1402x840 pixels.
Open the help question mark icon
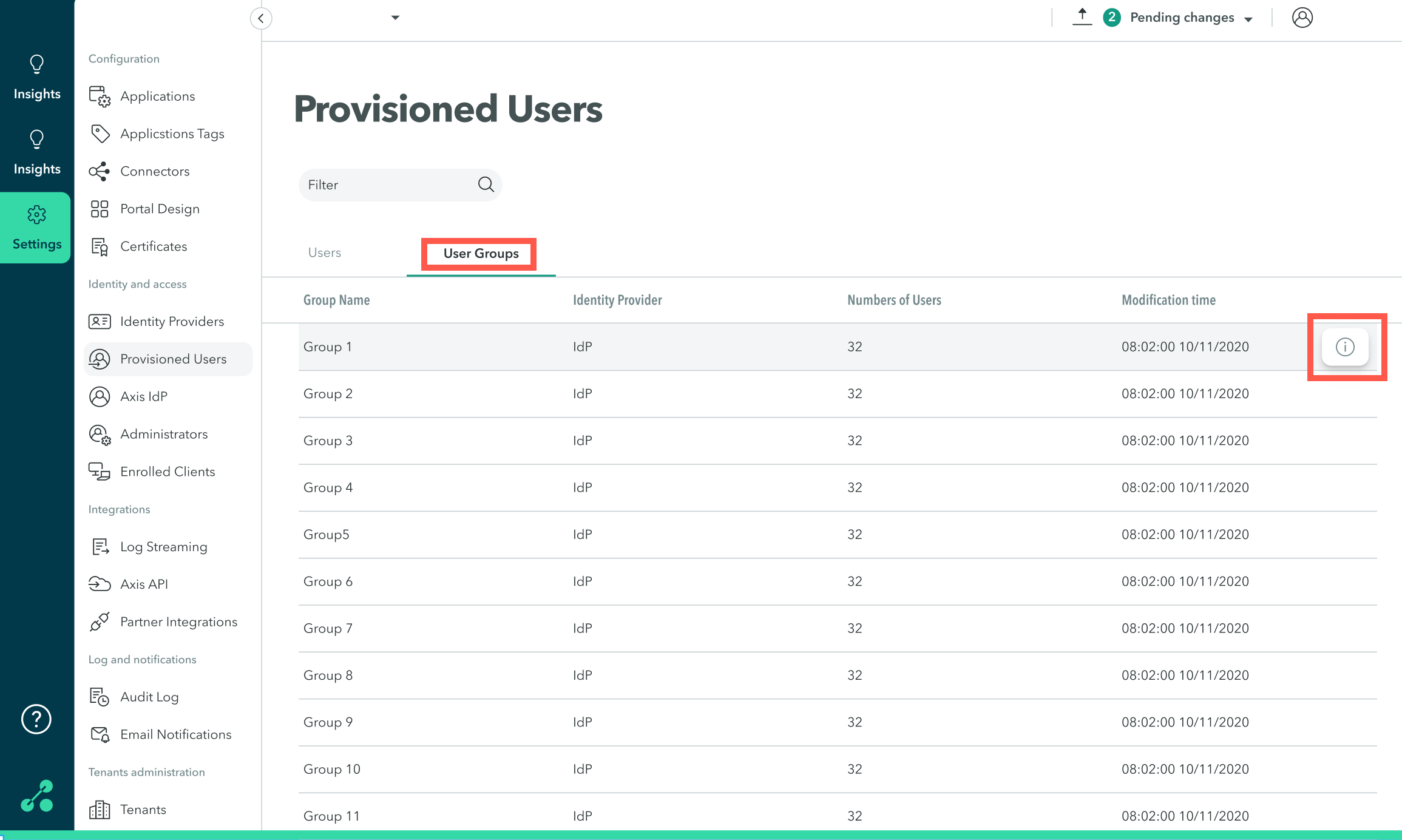36,719
